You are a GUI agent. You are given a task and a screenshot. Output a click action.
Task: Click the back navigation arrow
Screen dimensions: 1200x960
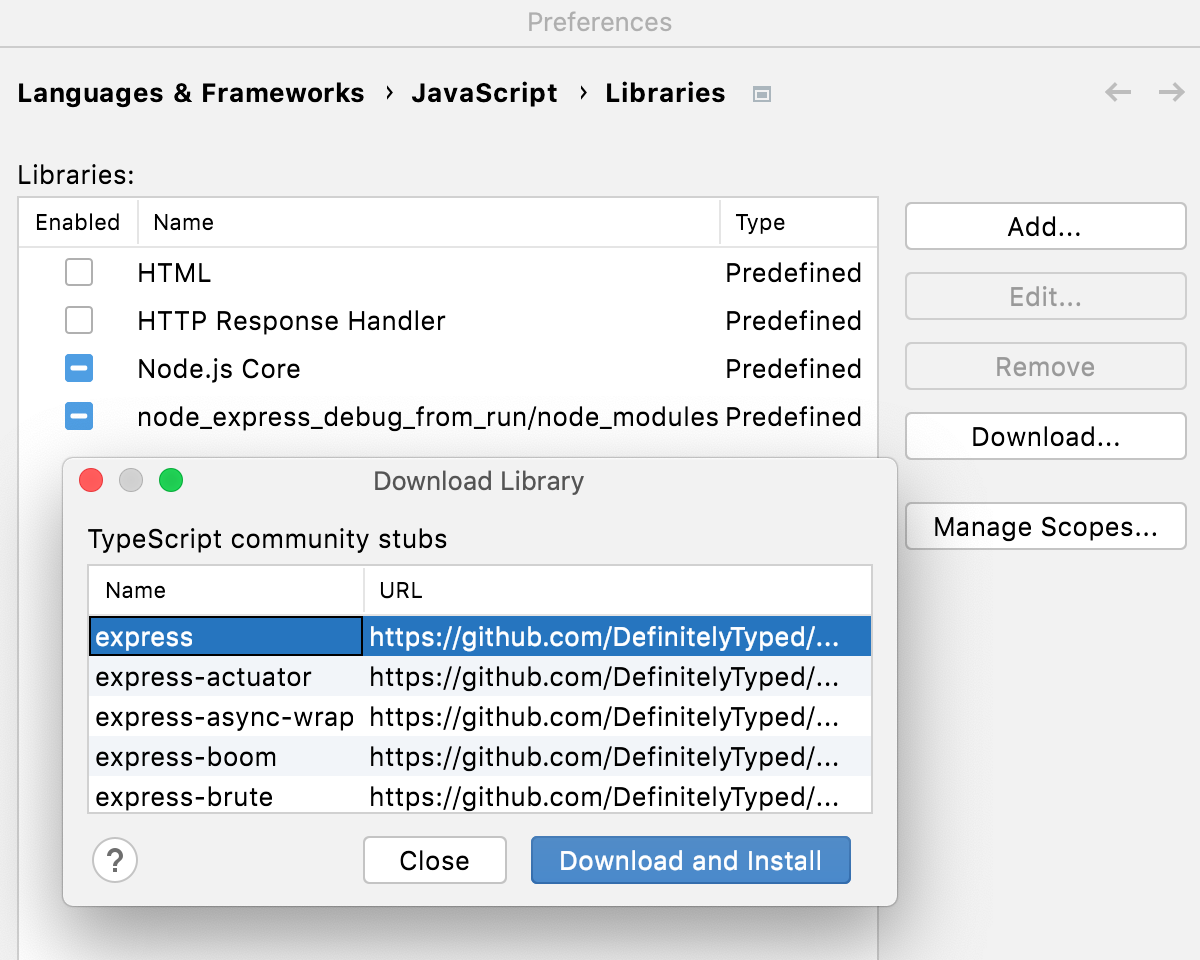[x=1117, y=92]
